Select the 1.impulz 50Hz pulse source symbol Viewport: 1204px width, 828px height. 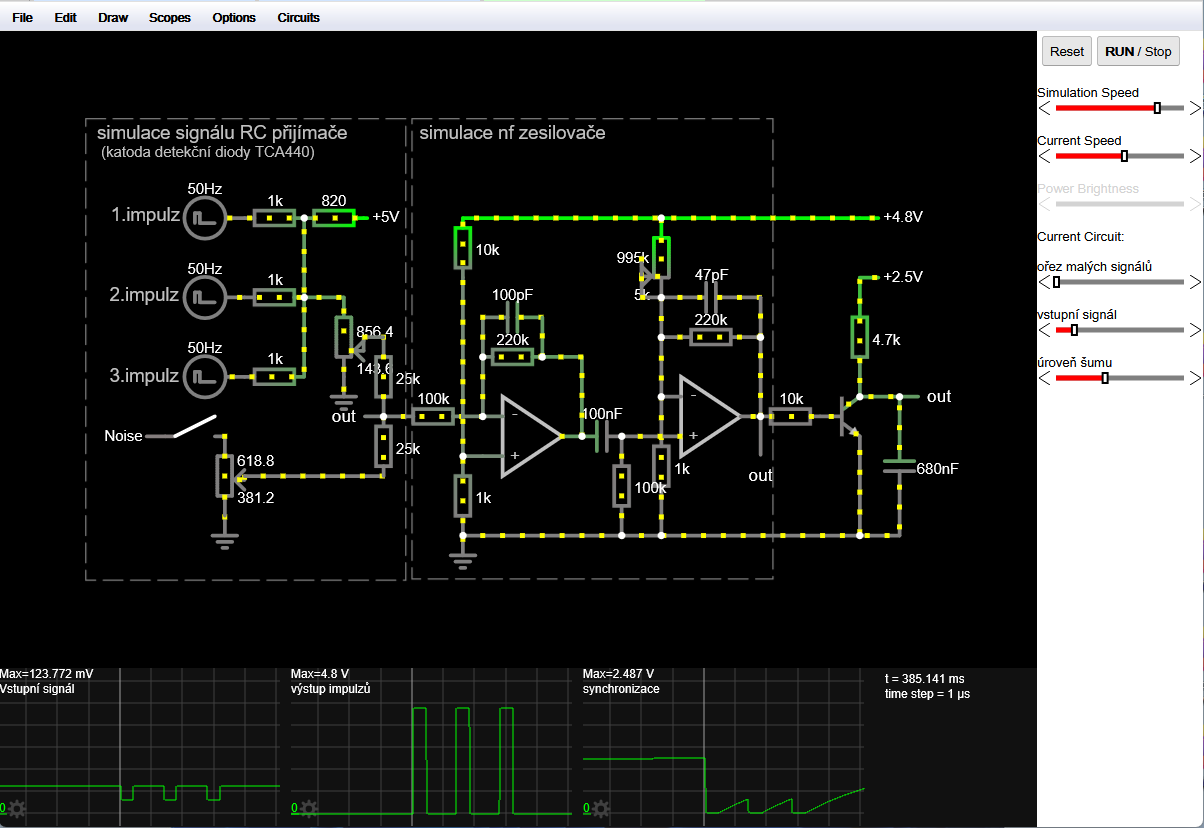[204, 217]
